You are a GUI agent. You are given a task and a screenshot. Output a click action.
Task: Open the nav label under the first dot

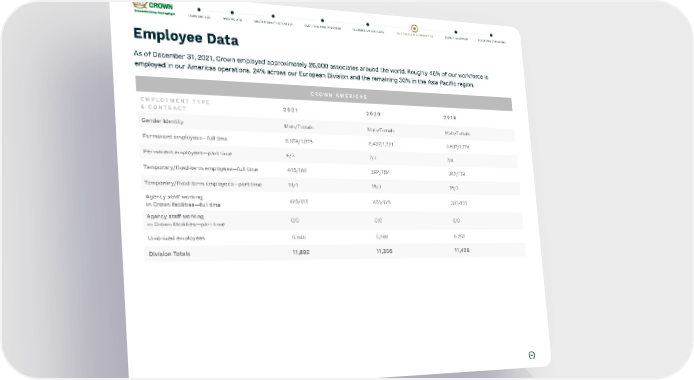pyautogui.click(x=199, y=17)
